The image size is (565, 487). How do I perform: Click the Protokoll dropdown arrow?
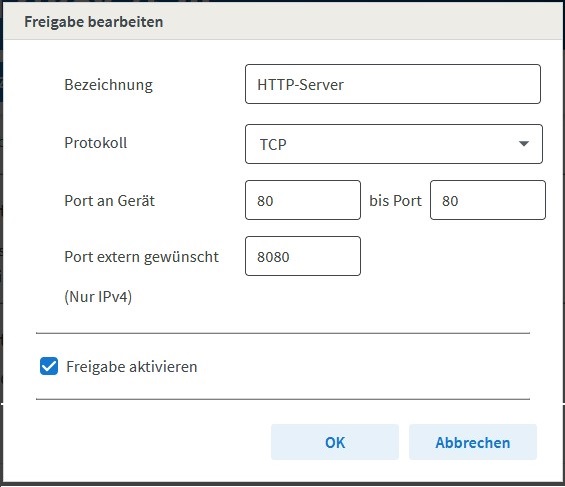coord(524,144)
